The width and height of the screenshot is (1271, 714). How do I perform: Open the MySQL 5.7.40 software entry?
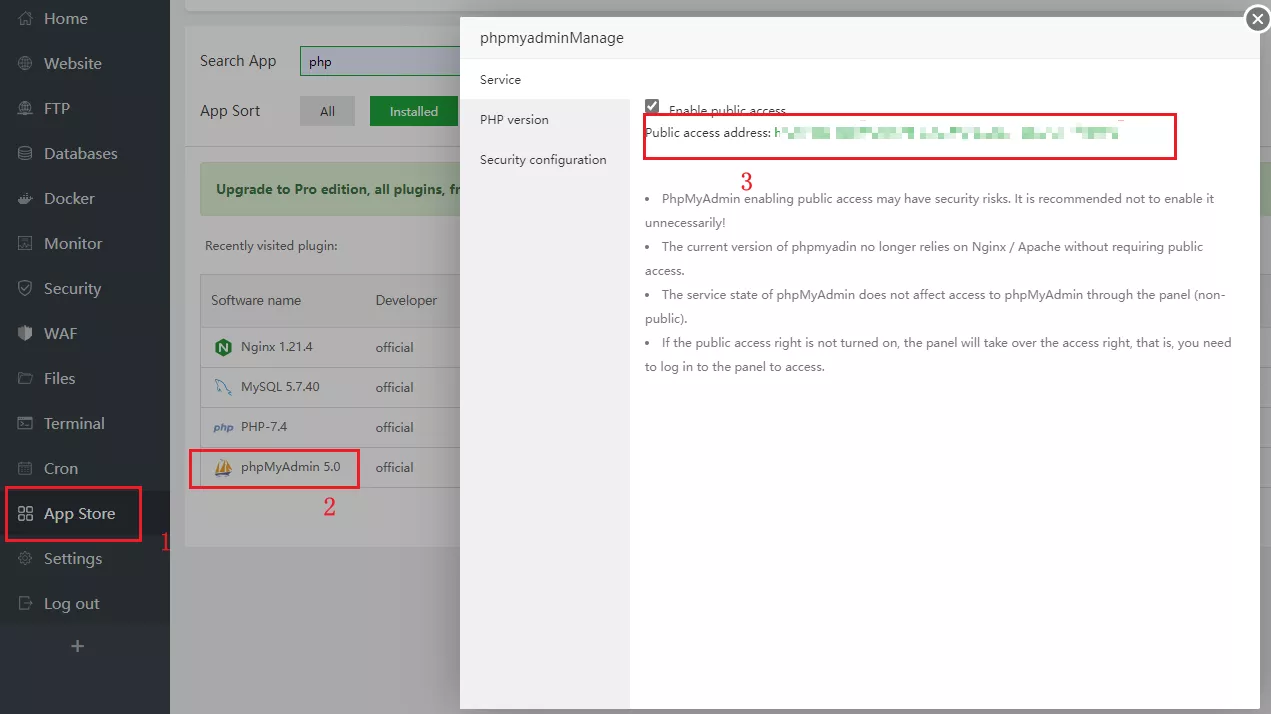pyautogui.click(x=280, y=387)
